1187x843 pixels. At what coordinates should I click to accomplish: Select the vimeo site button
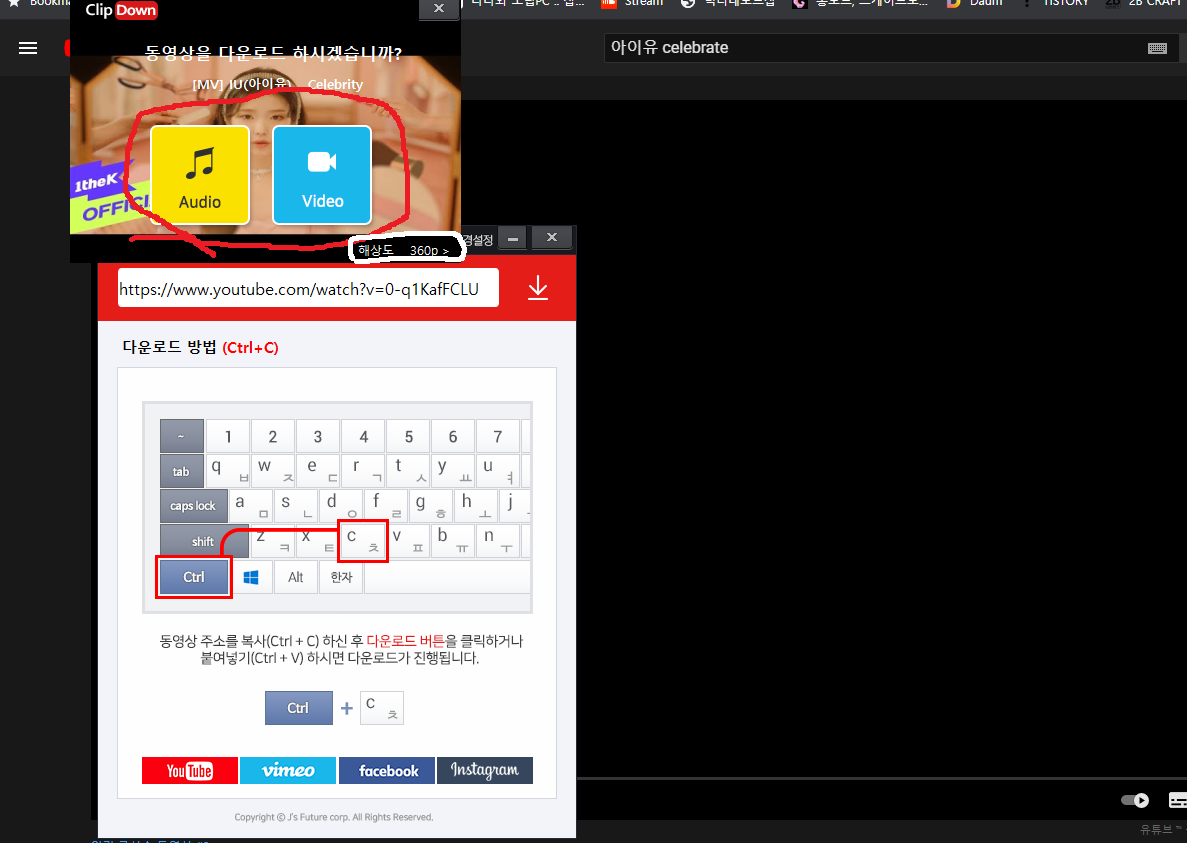(x=288, y=770)
